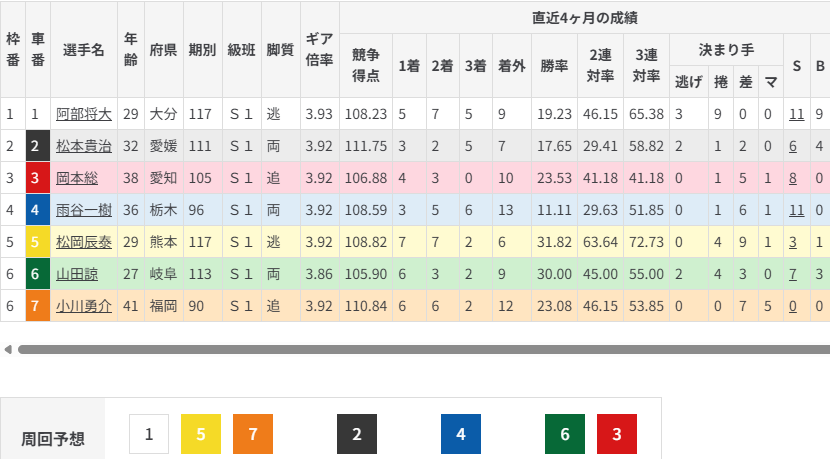Click the white 1 badge in 周回予想 row
The image size is (830, 459).
pos(149,434)
